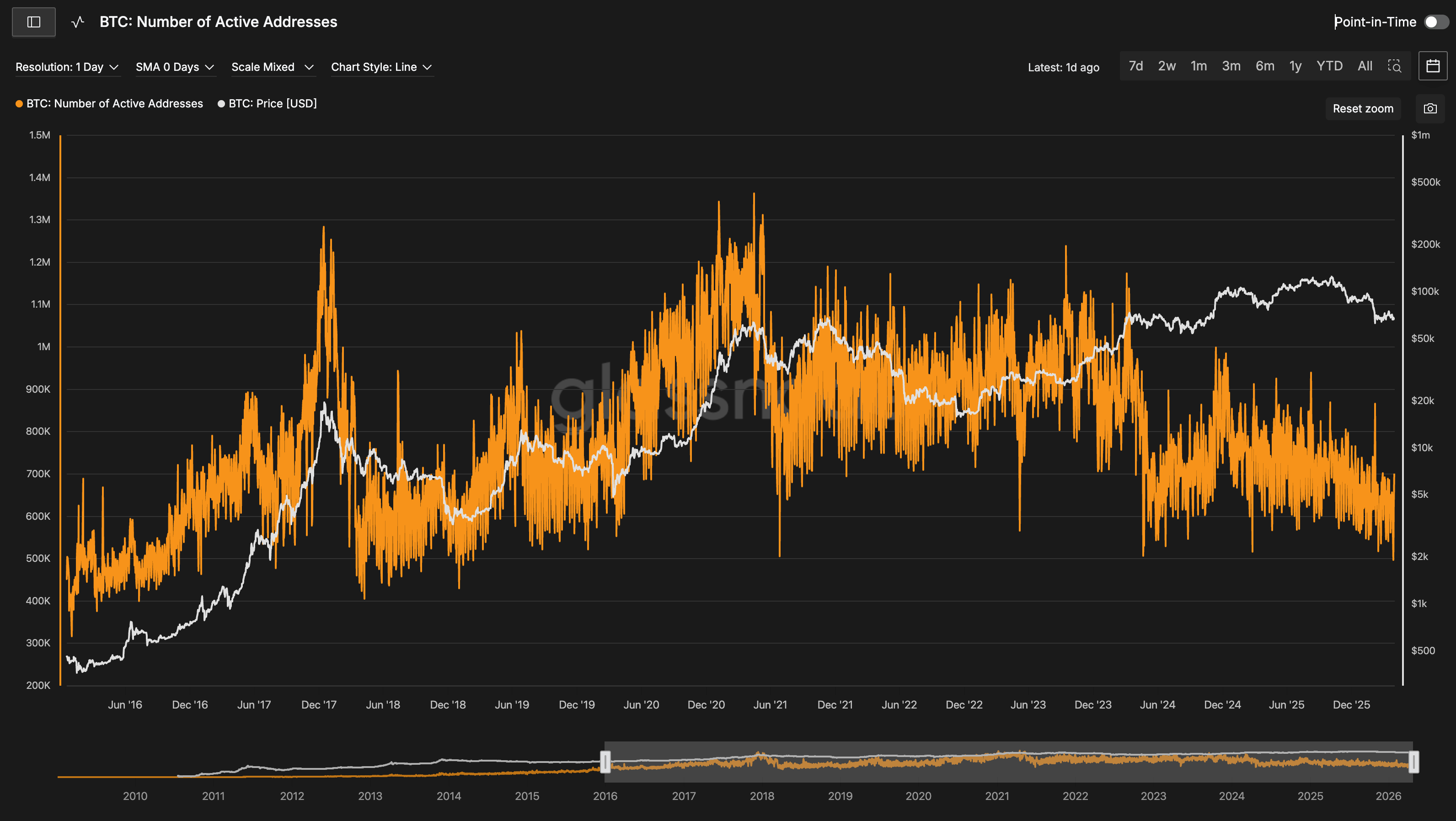The height and width of the screenshot is (821, 1456).
Task: Click the left navigator range handle
Action: tap(605, 762)
